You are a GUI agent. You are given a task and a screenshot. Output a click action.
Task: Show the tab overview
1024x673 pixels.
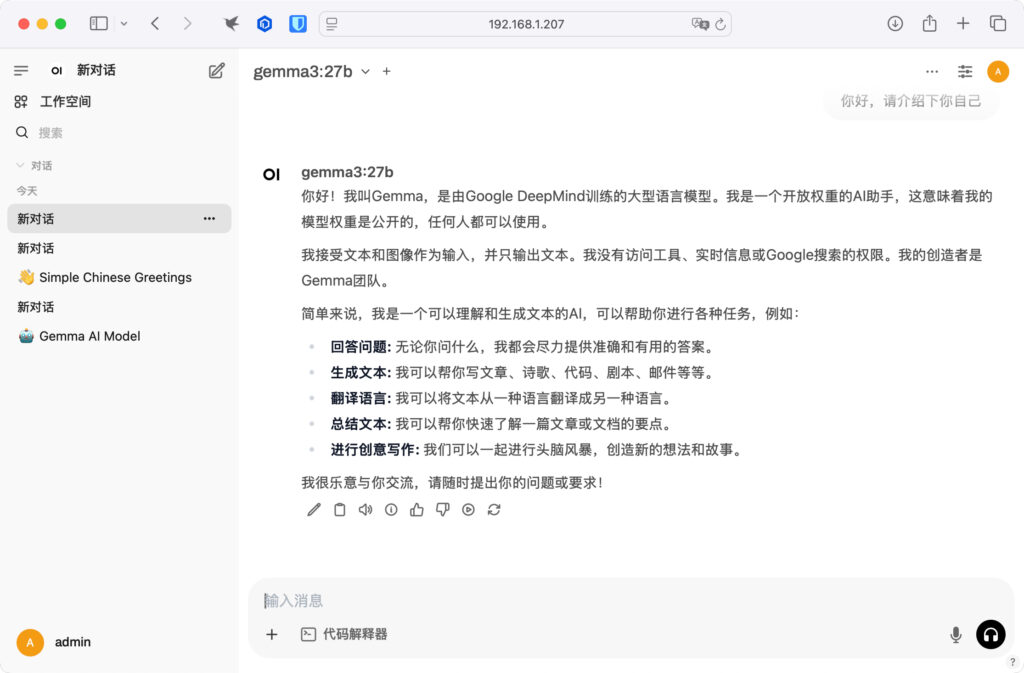[x=998, y=23]
